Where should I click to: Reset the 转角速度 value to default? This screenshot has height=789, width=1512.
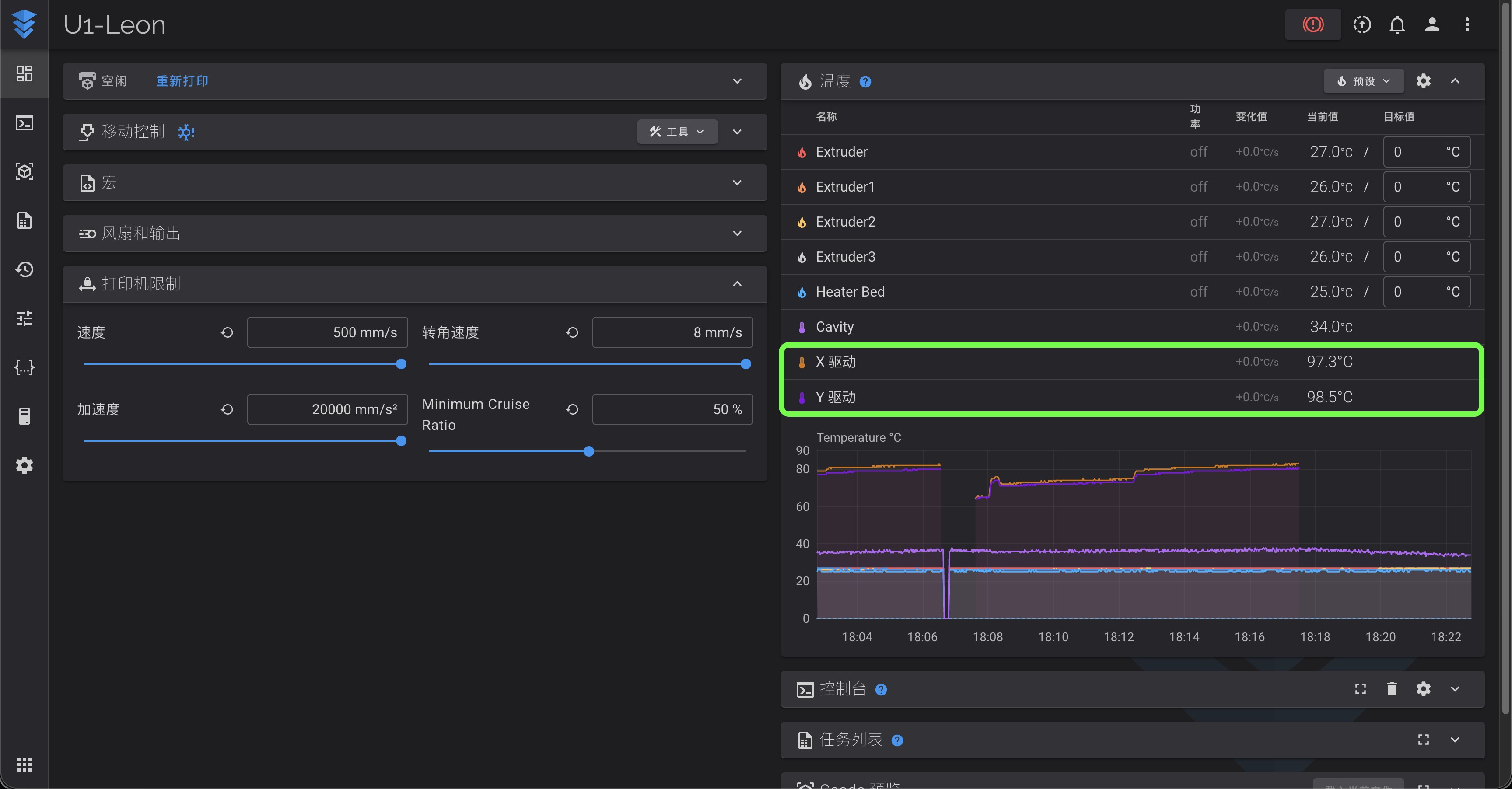572,332
